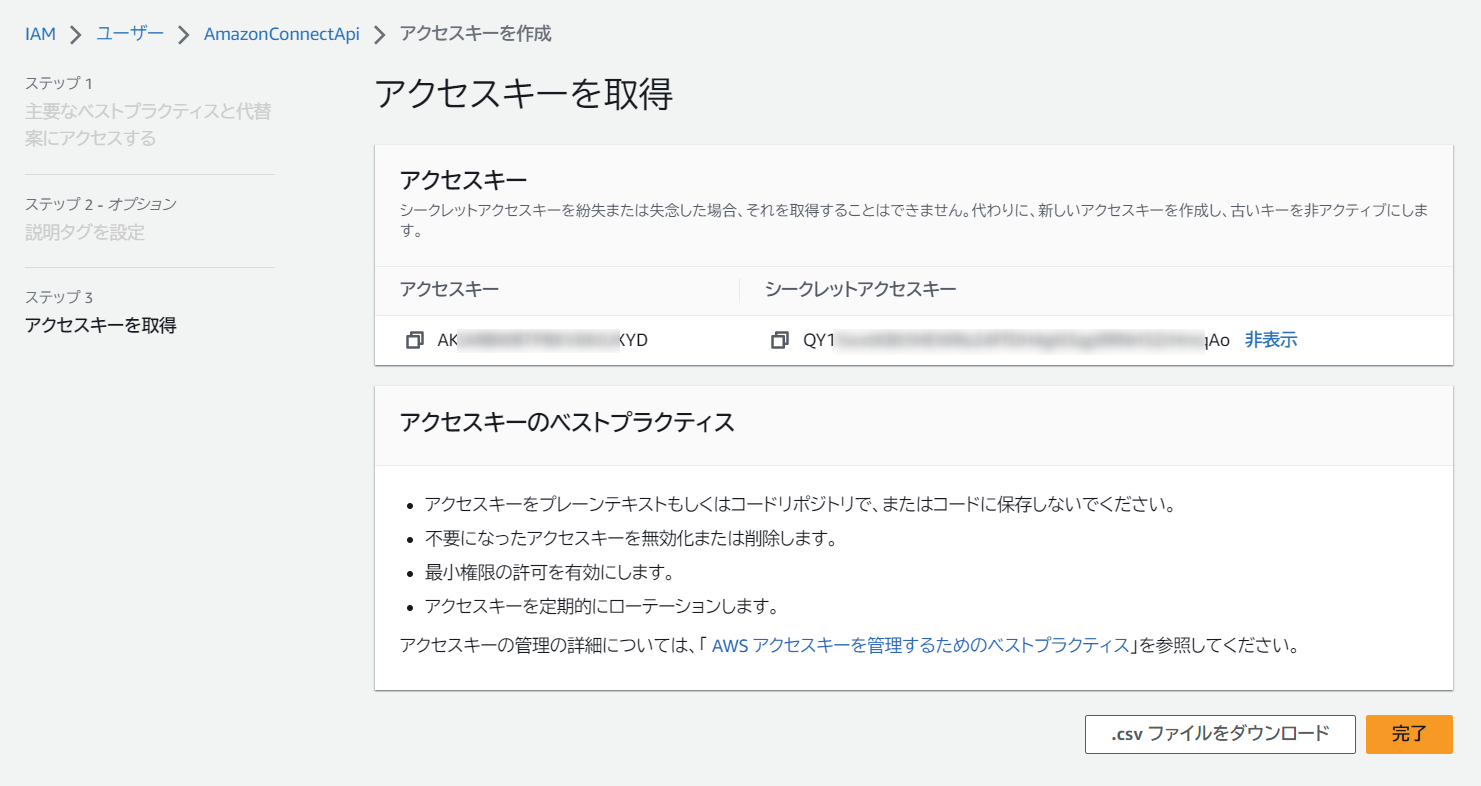Viewport: 1481px width, 786px height.
Task: Click the blurred access key value starting AK
Action: (x=543, y=340)
